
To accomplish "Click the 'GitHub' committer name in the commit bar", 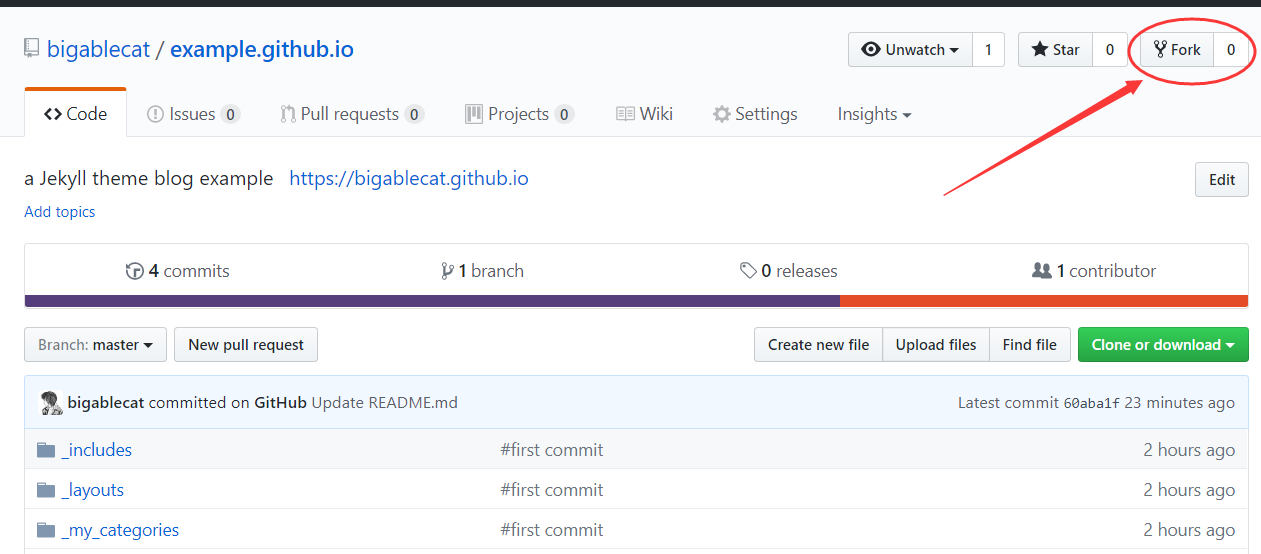I will tap(280, 403).
